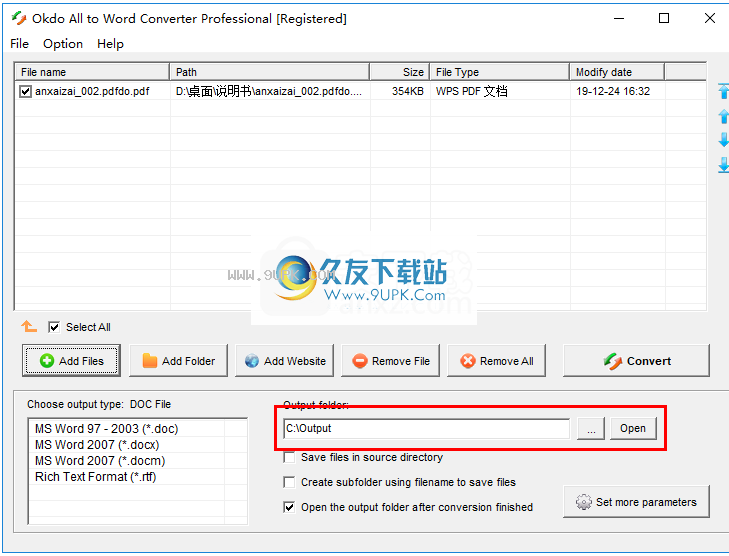Select MS Word 2007 (*.docx) format
The width and height of the screenshot is (729, 556).
(x=97, y=445)
